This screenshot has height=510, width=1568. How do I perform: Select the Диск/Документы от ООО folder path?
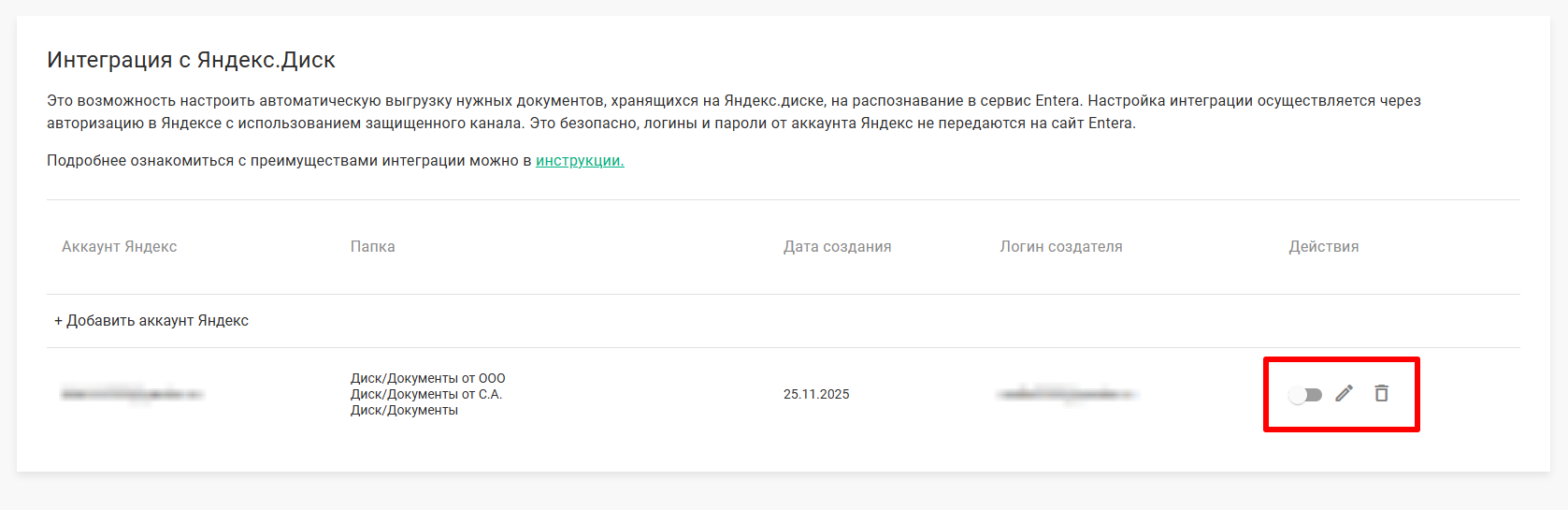coord(427,378)
